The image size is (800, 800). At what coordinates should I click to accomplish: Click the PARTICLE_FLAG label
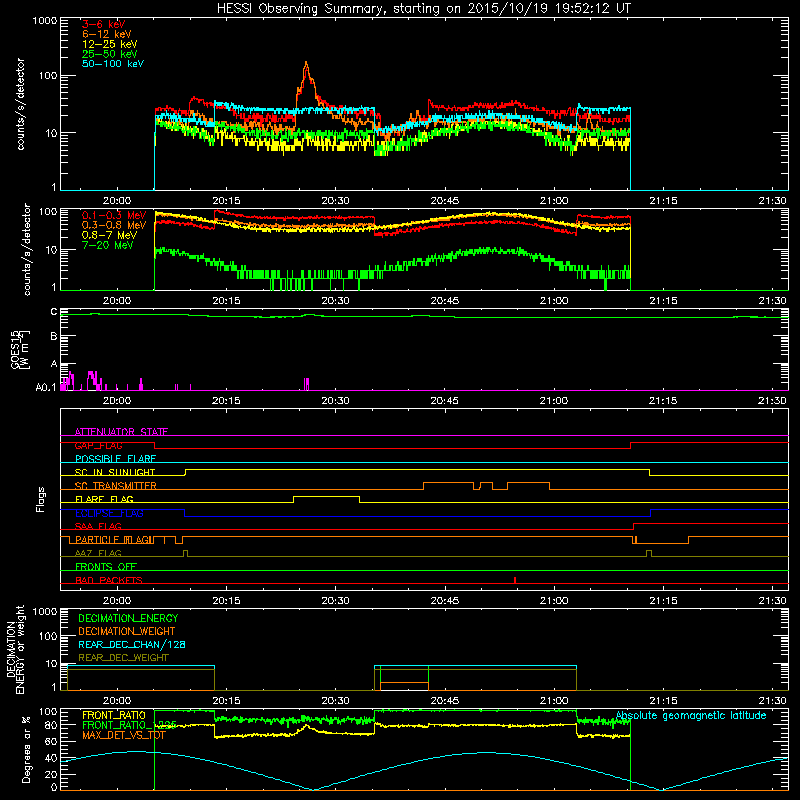pyautogui.click(x=114, y=539)
